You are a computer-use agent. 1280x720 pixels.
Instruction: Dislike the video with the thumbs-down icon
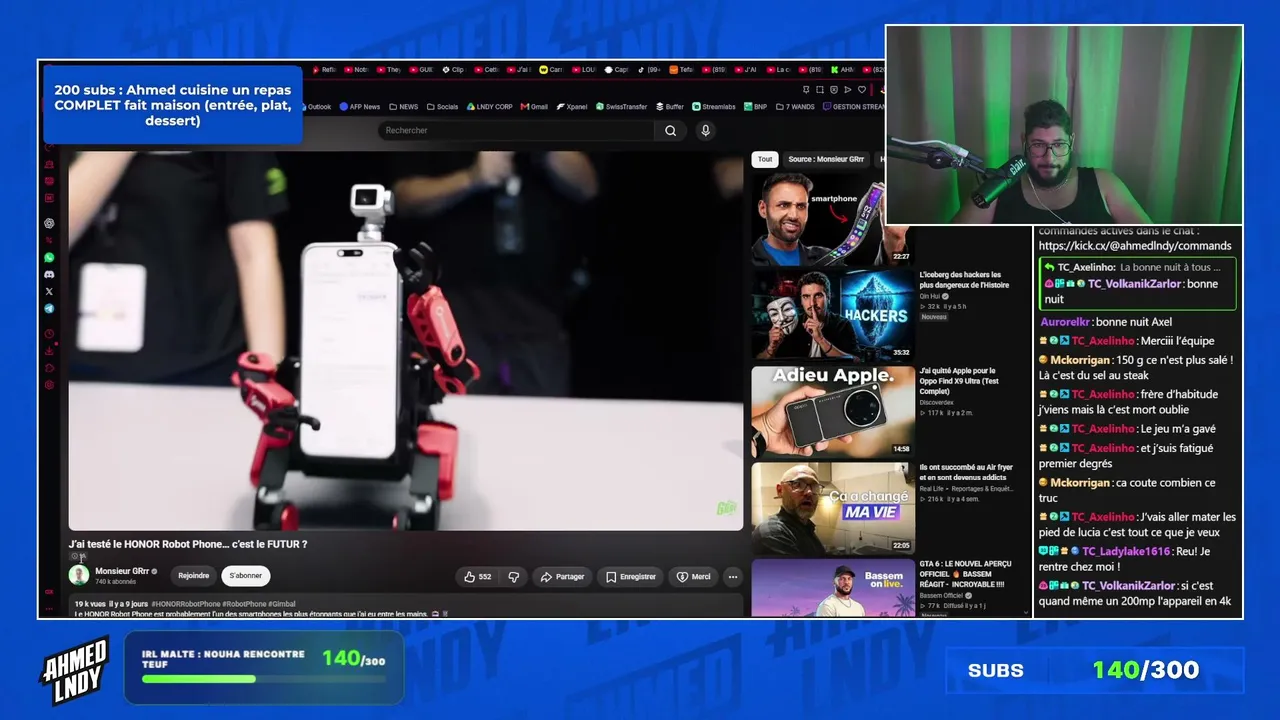(513, 576)
